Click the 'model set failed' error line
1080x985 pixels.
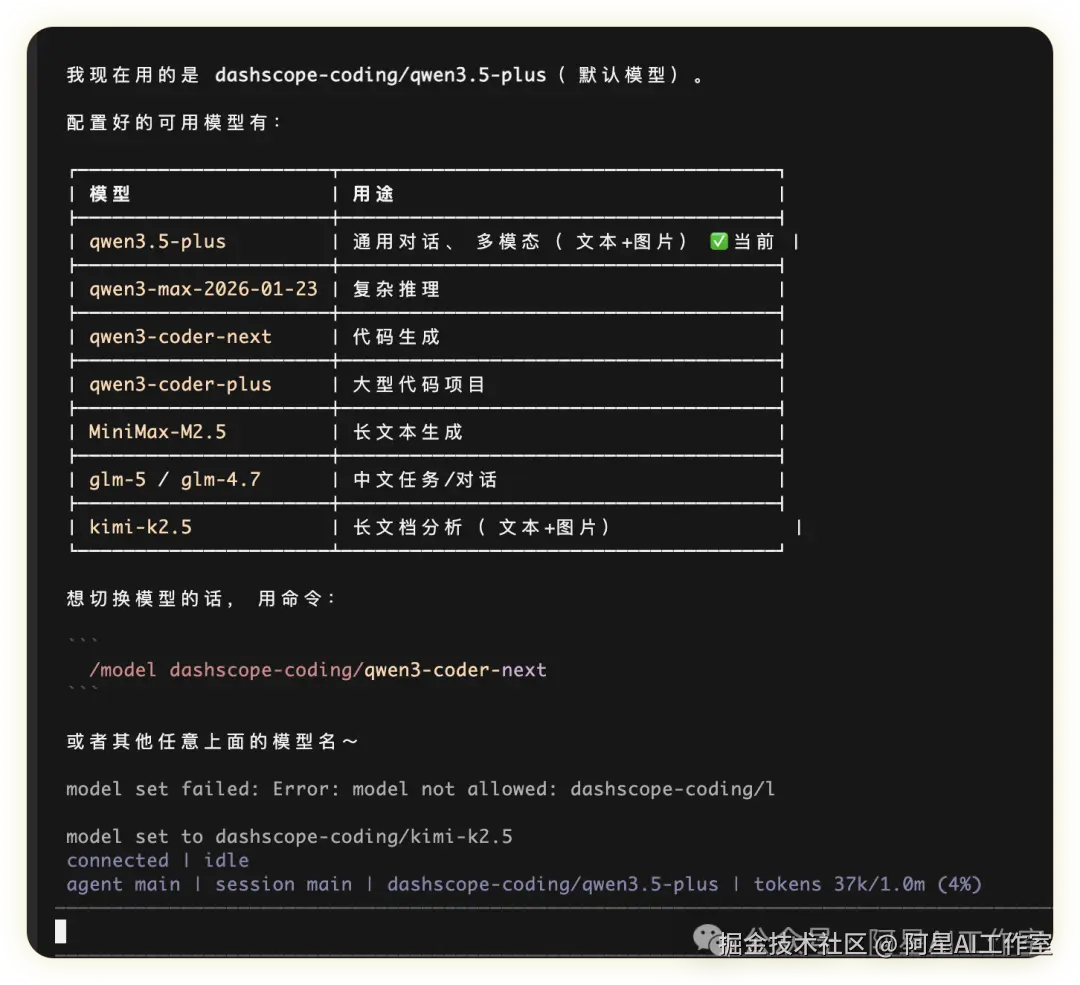[x=420, y=789]
